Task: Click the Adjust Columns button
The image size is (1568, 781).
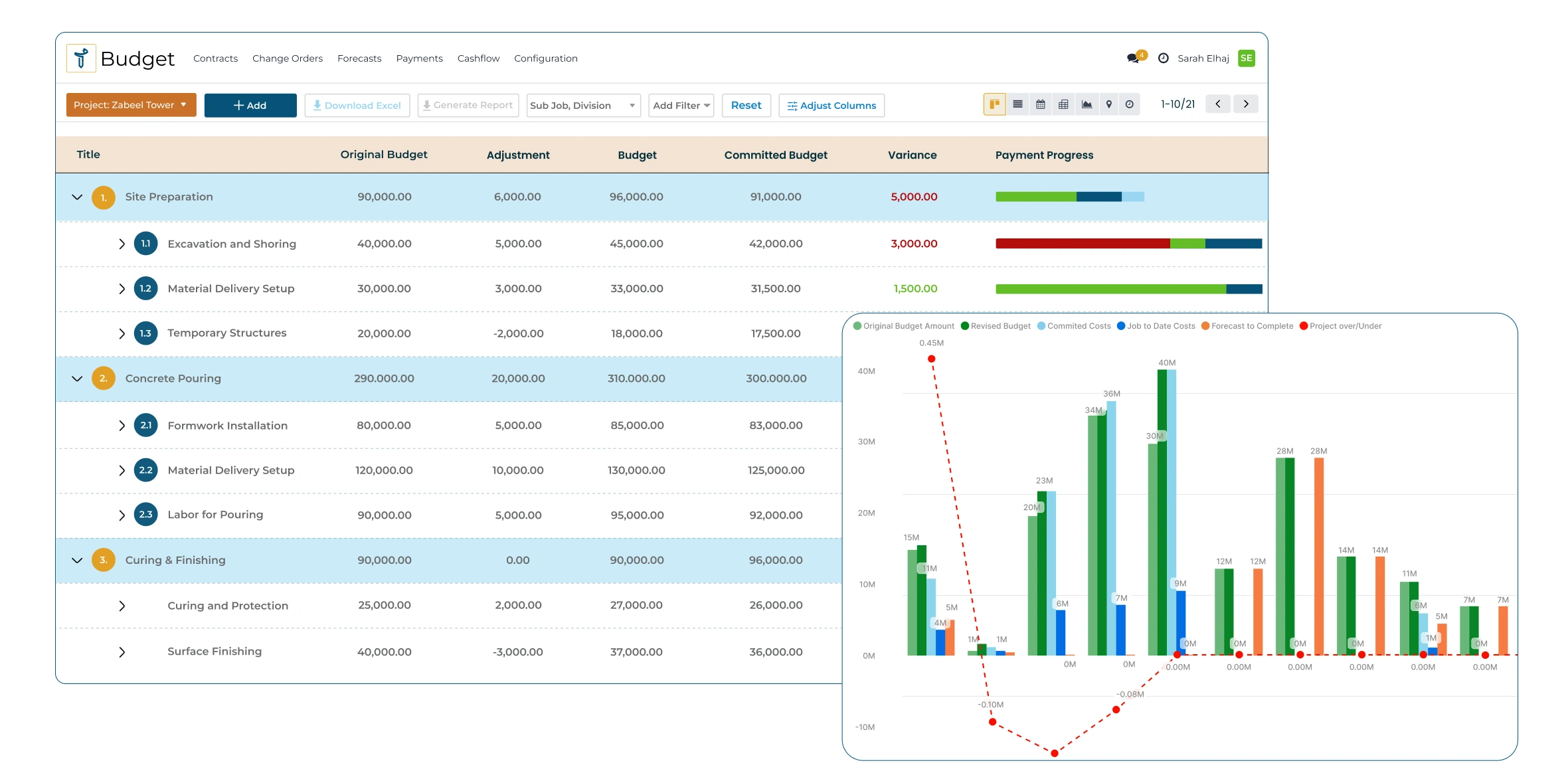Action: coord(831,106)
